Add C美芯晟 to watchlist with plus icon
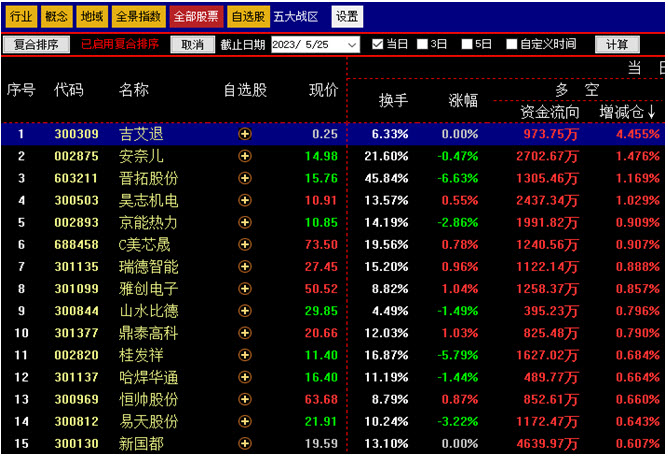Image resolution: width=668 pixels, height=461 pixels. 245,245
